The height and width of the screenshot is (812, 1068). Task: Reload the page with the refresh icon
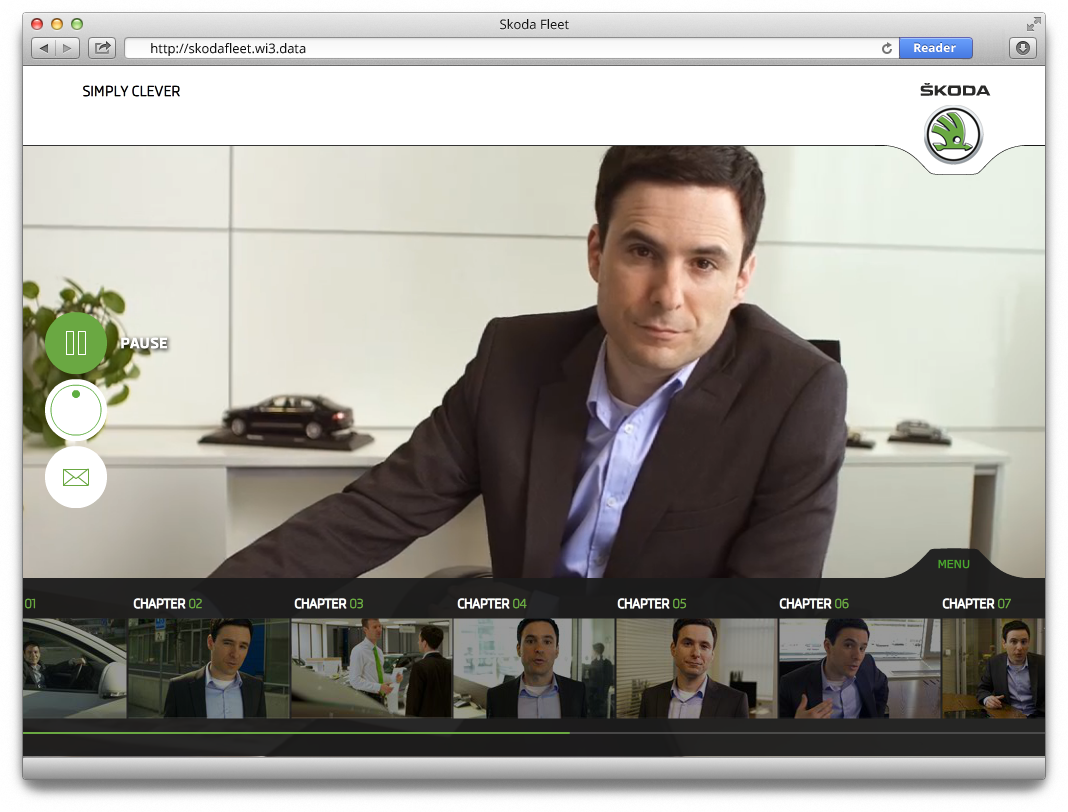tap(886, 48)
